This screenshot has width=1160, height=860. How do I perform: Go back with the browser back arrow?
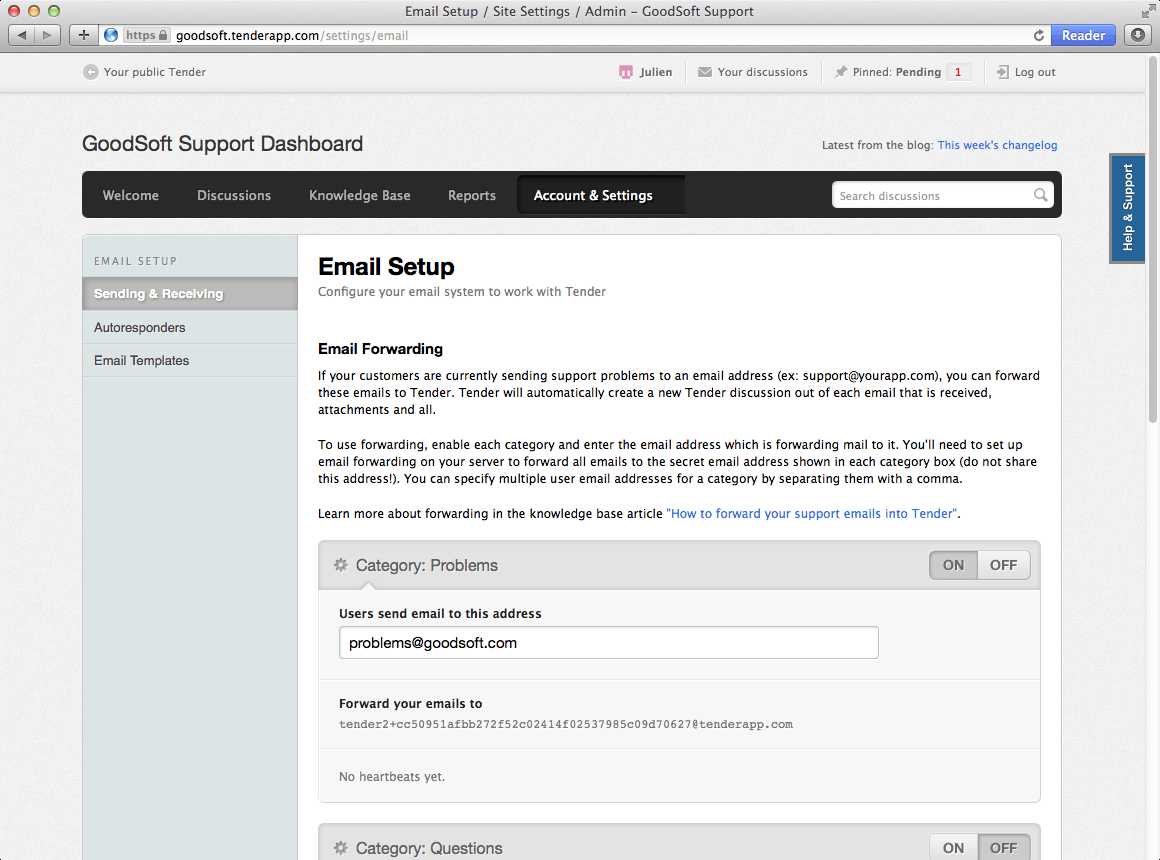[x=21, y=35]
